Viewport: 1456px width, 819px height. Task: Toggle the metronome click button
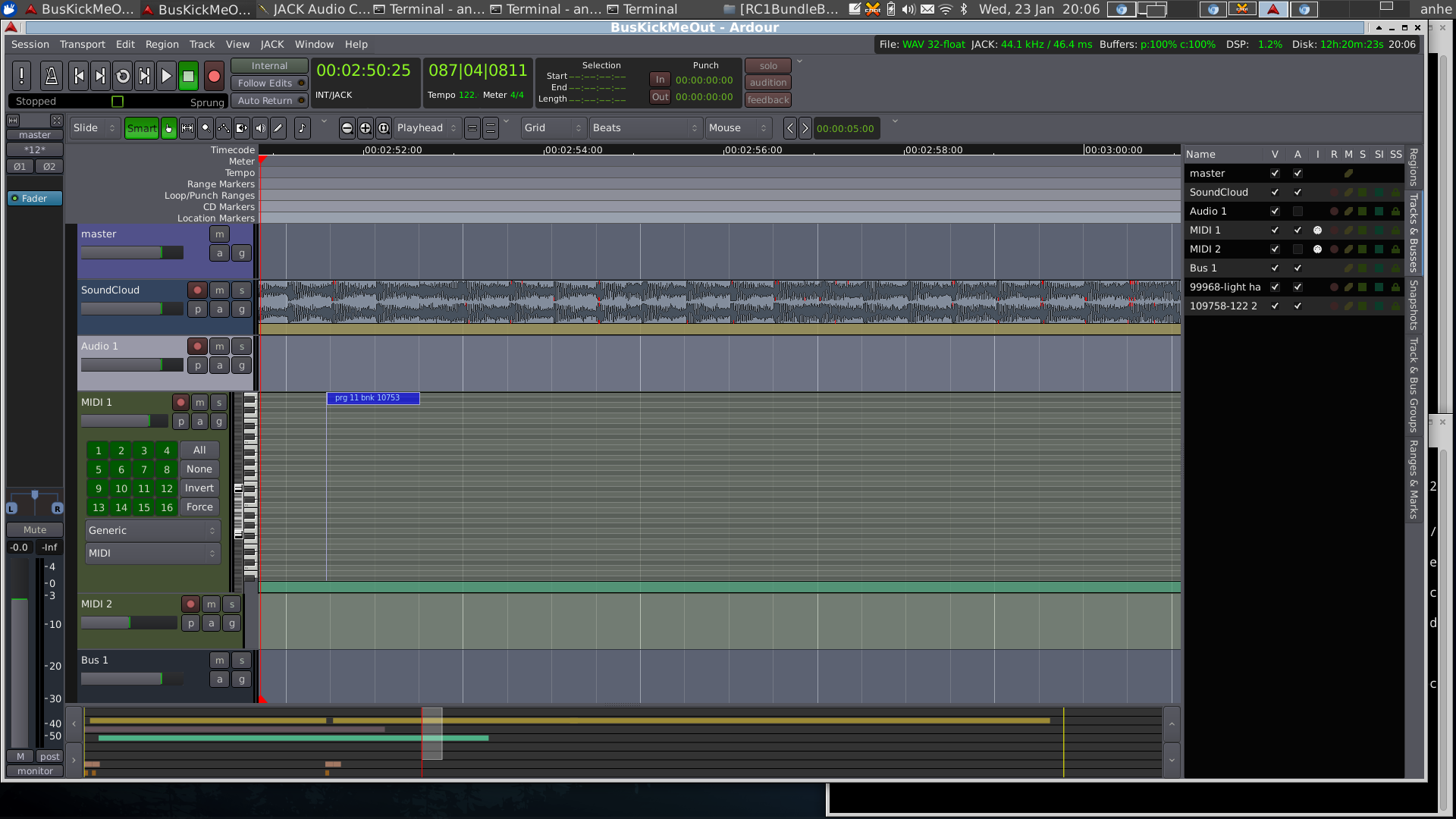[51, 76]
